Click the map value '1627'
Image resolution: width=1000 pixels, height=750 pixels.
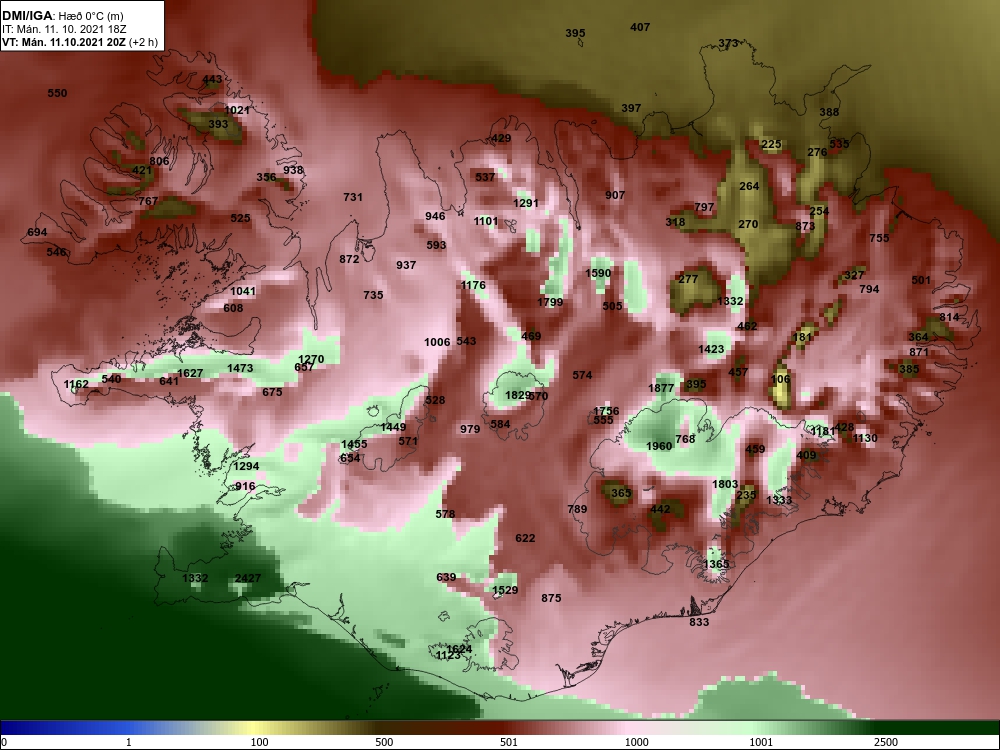[190, 373]
